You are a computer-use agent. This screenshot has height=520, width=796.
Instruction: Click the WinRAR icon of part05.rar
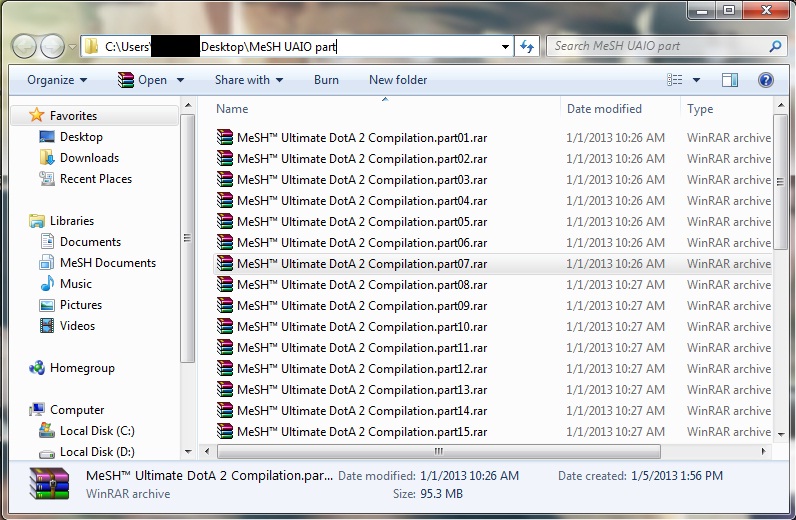tap(225, 221)
